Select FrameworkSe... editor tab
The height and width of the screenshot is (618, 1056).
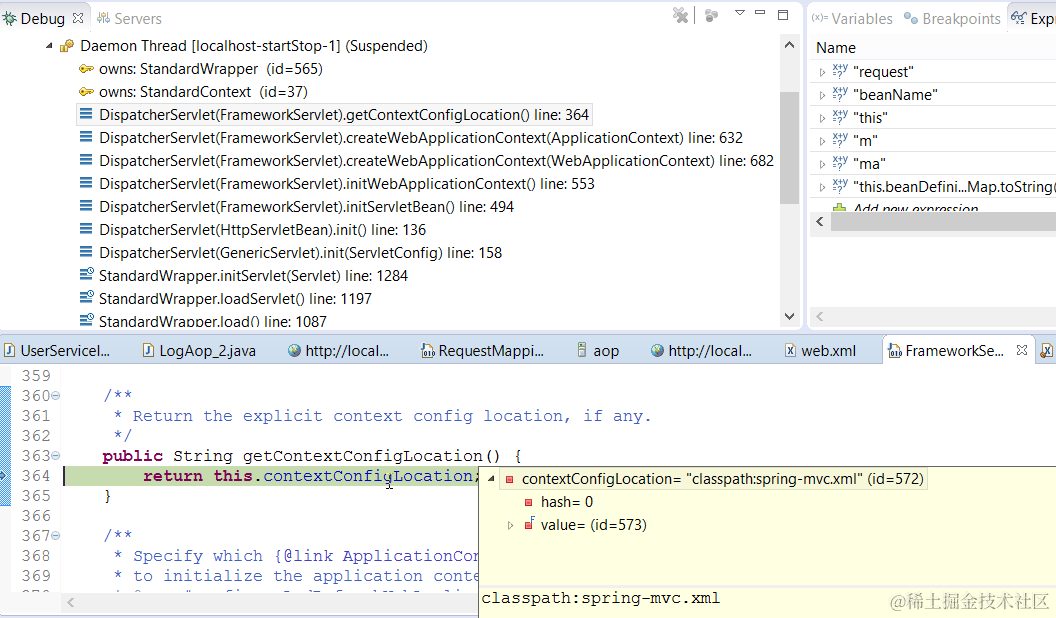[946, 351]
